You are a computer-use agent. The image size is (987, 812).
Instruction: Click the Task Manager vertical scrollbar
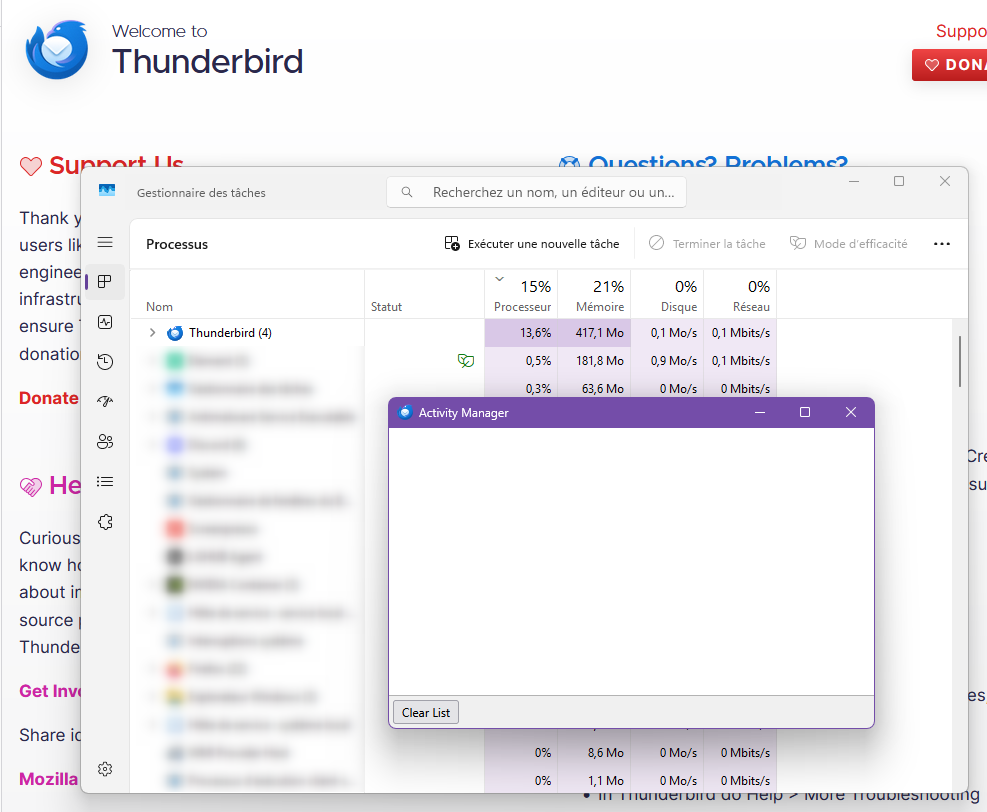pyautogui.click(x=960, y=361)
